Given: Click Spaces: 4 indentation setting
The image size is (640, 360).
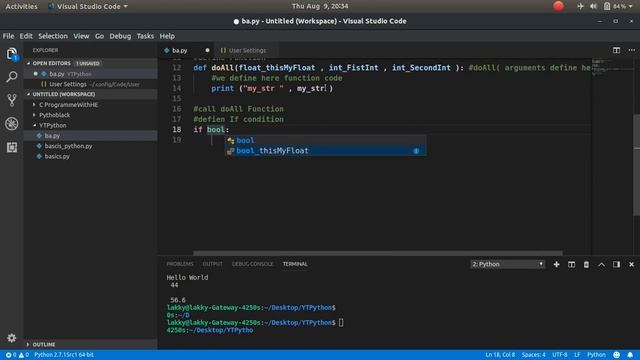Looking at the screenshot, I should pyautogui.click(x=533, y=355).
